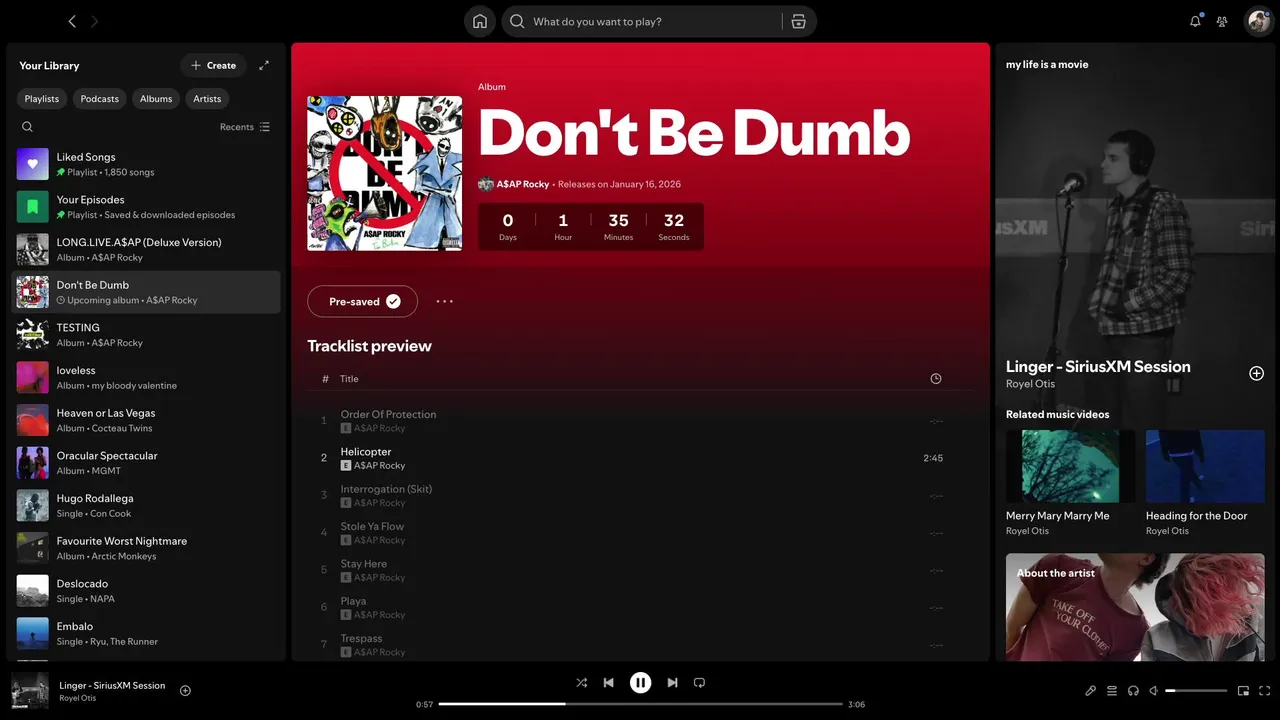Filter library by Artists
This screenshot has height=720, width=1280.
point(207,98)
